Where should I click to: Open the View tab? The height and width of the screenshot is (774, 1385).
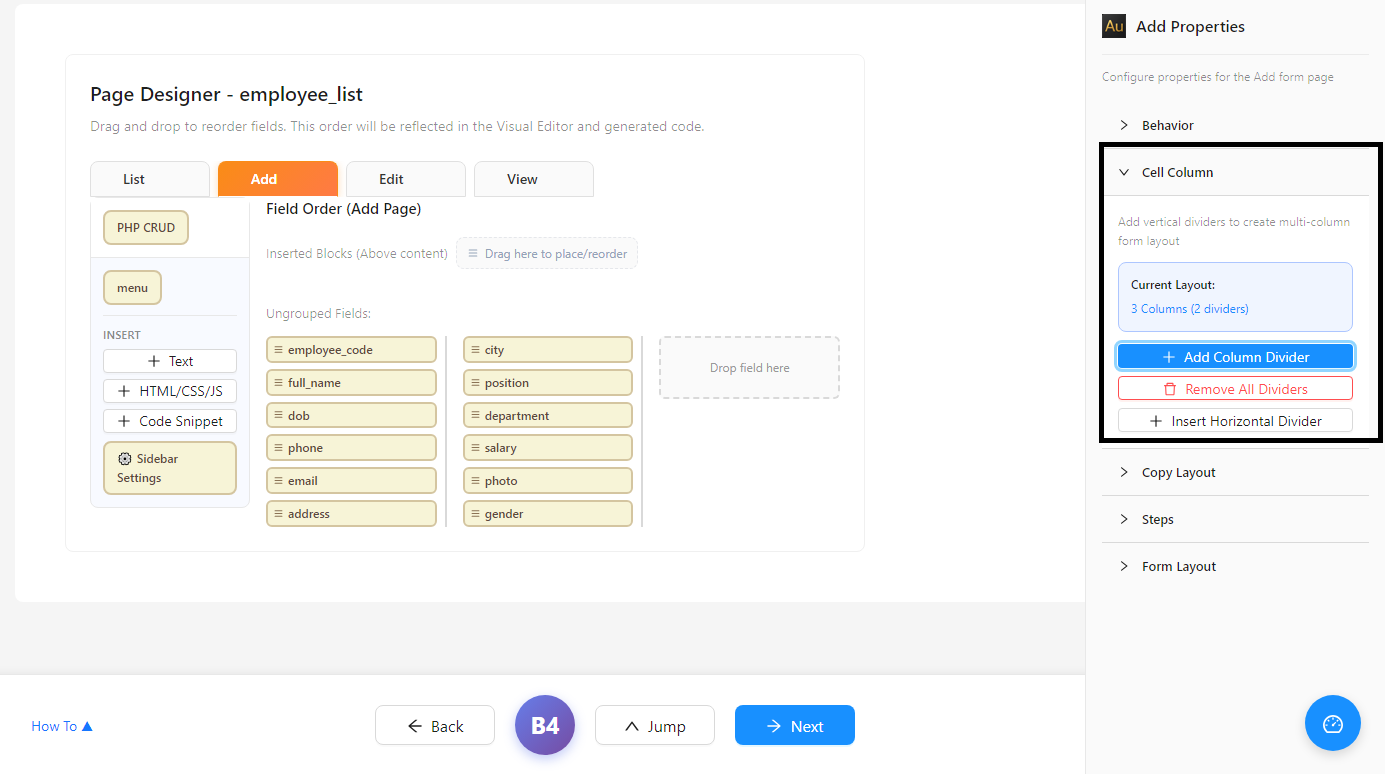tap(534, 179)
